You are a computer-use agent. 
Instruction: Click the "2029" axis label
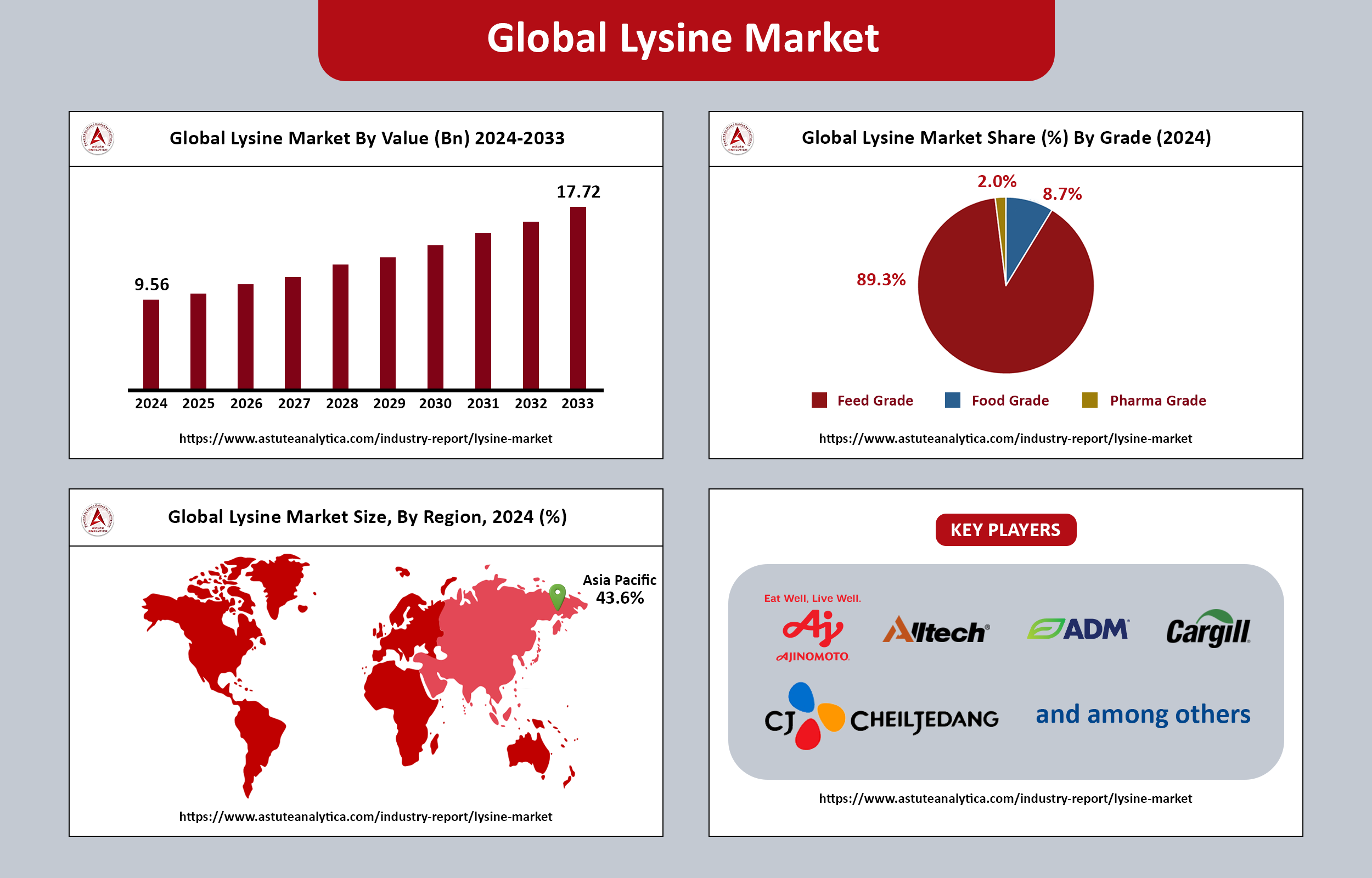[x=389, y=404]
